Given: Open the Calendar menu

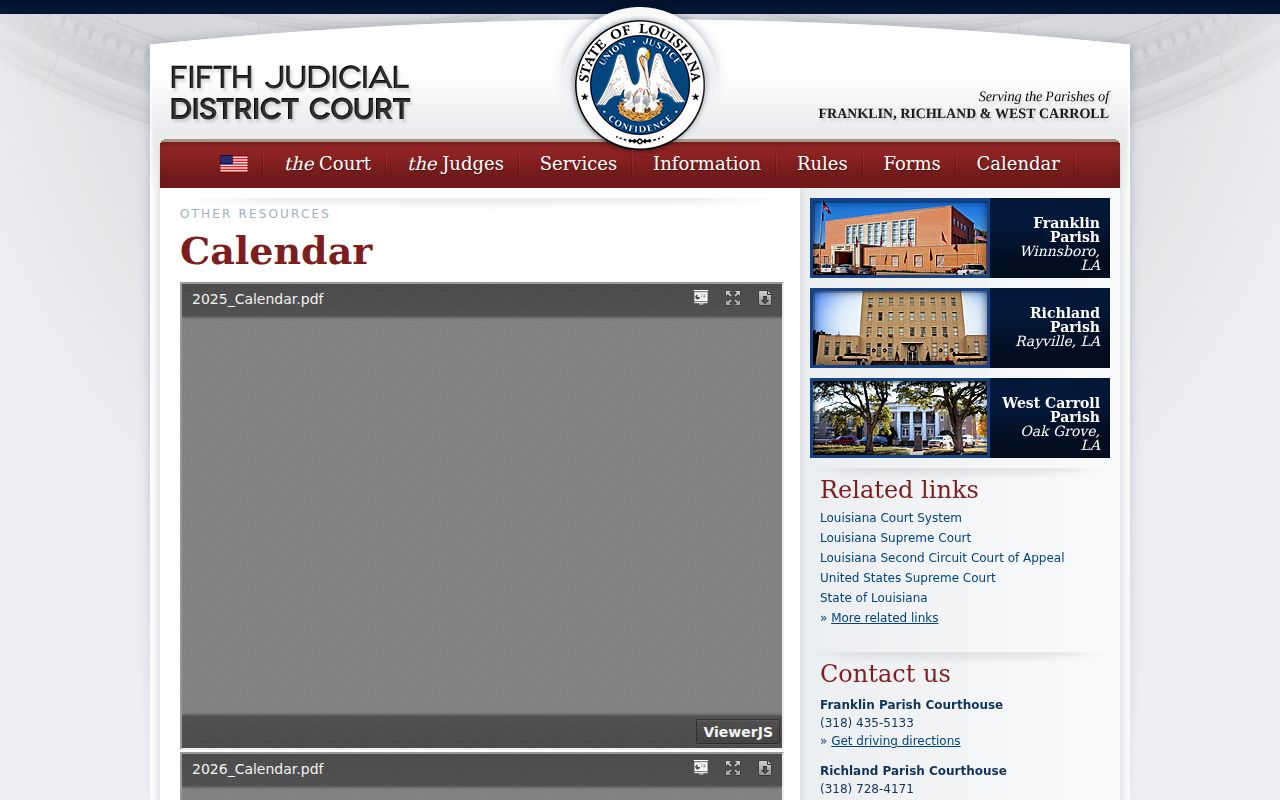Looking at the screenshot, I should [x=1018, y=164].
